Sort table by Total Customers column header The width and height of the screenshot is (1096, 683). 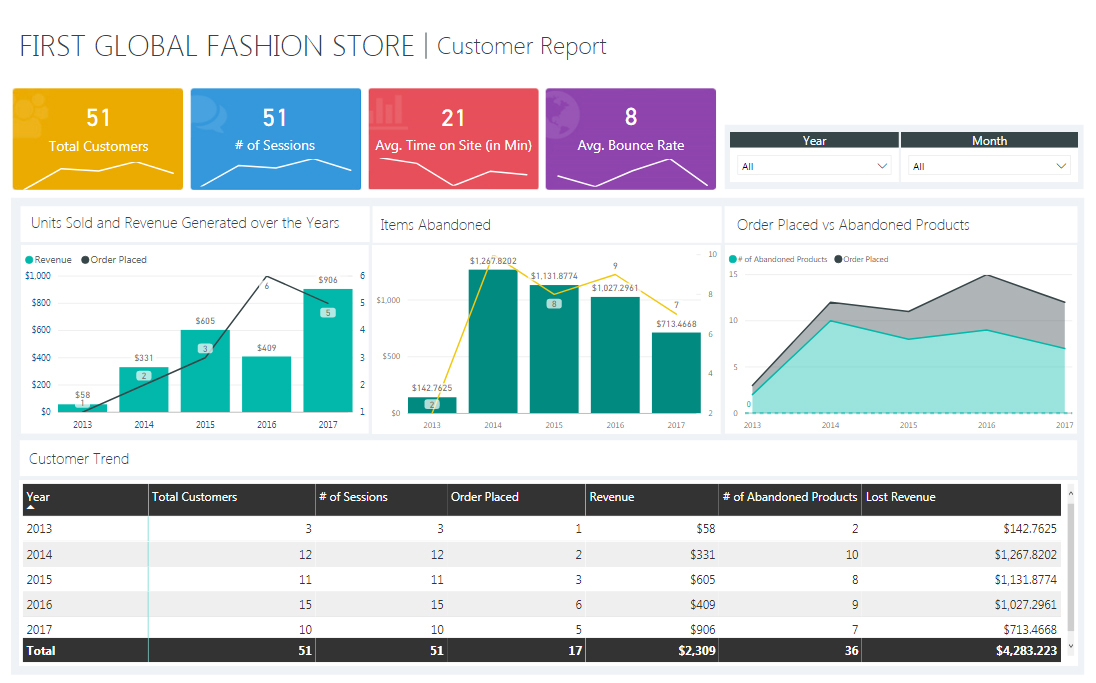pyautogui.click(x=195, y=497)
